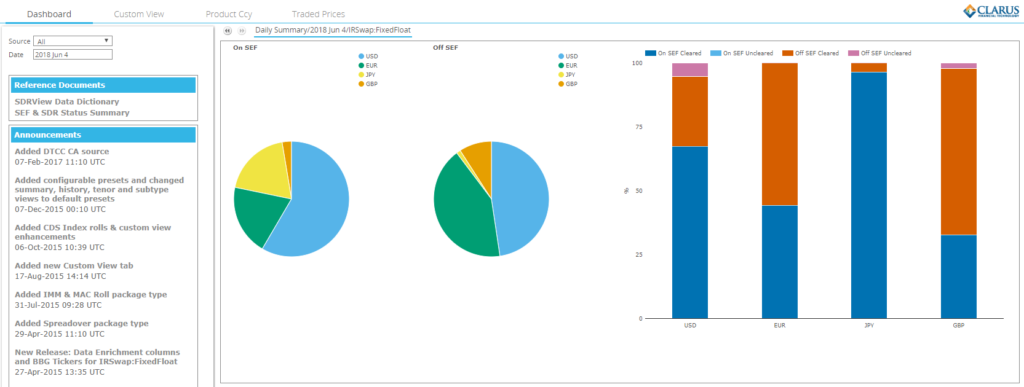This screenshot has width=1024, height=387.
Task: Toggle the Off SEF Uncleared bar legend
Action: pyautogui.click(x=880, y=53)
